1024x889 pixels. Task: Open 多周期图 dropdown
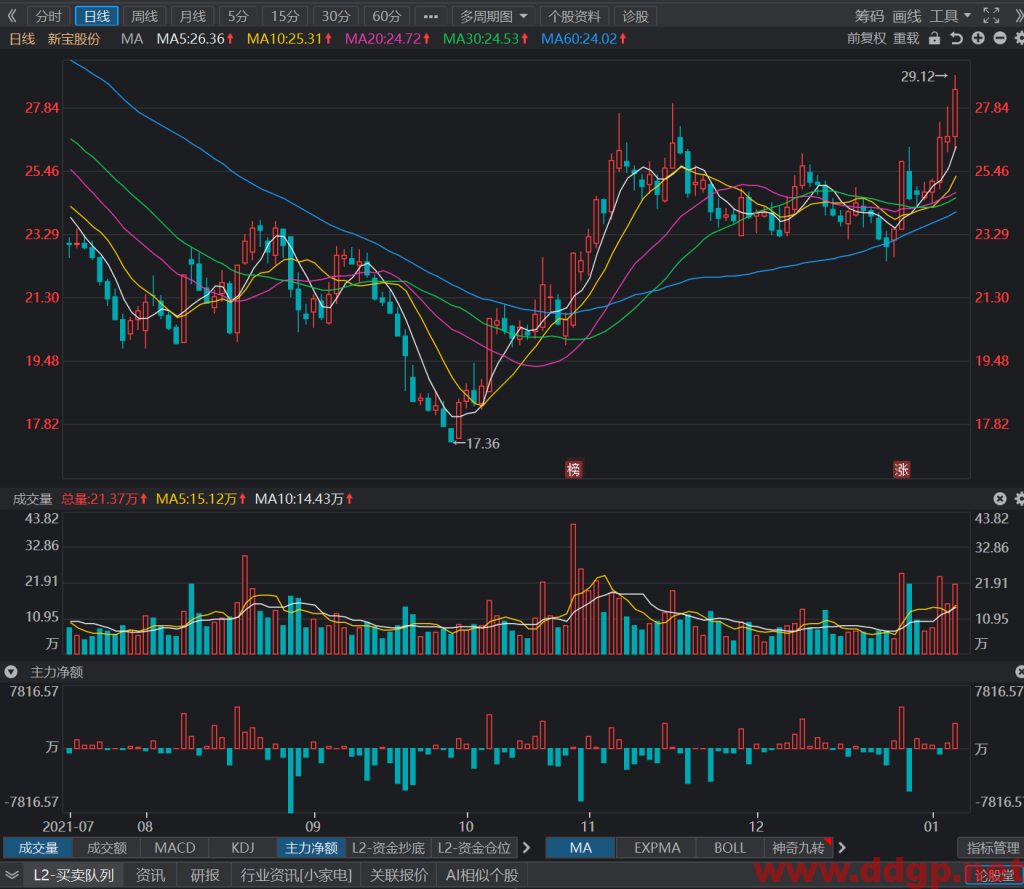point(494,16)
